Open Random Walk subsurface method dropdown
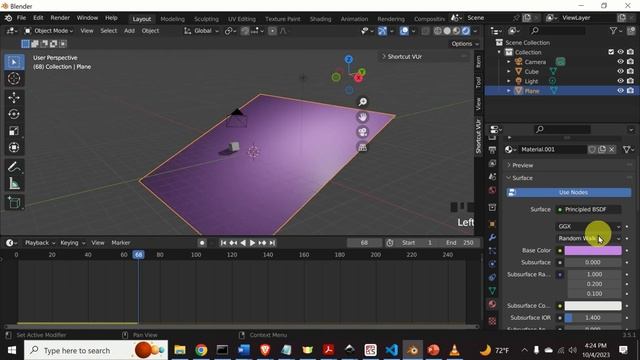640x360 pixels. 589,238
